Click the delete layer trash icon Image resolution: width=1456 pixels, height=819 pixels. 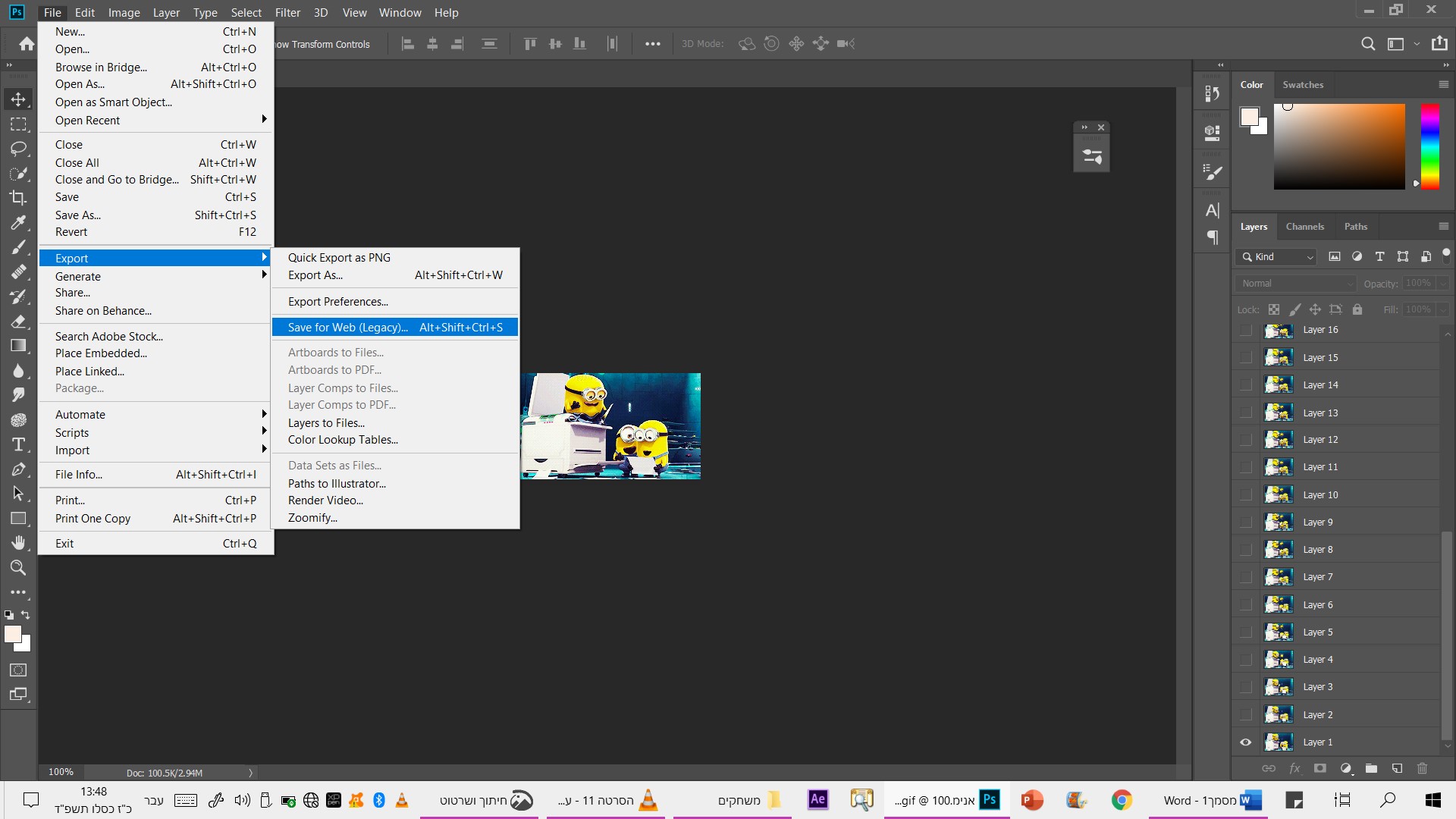[1422, 768]
